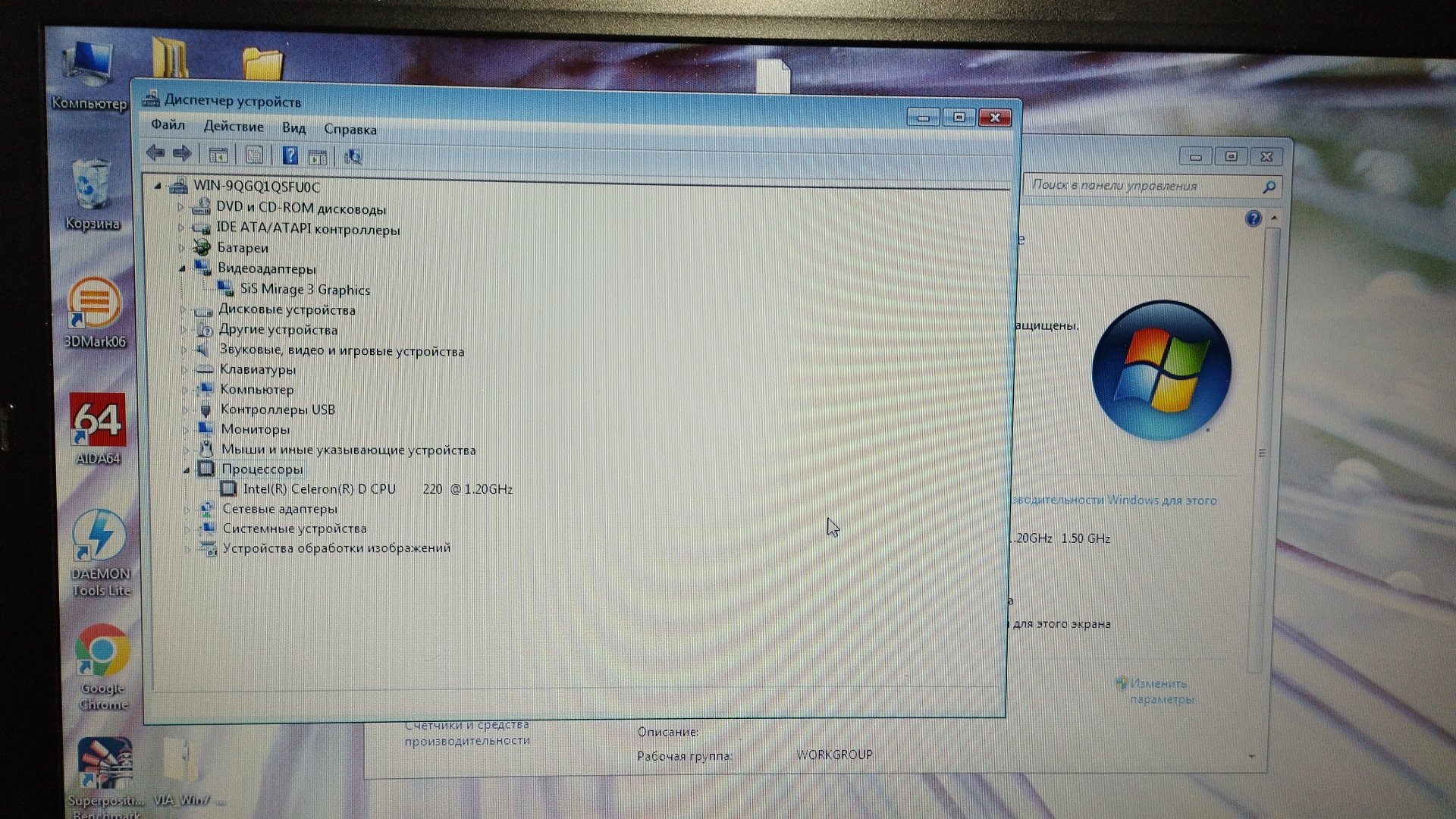Click the Help question mark toolbar icon
The width and height of the screenshot is (1456, 819).
pos(290,155)
